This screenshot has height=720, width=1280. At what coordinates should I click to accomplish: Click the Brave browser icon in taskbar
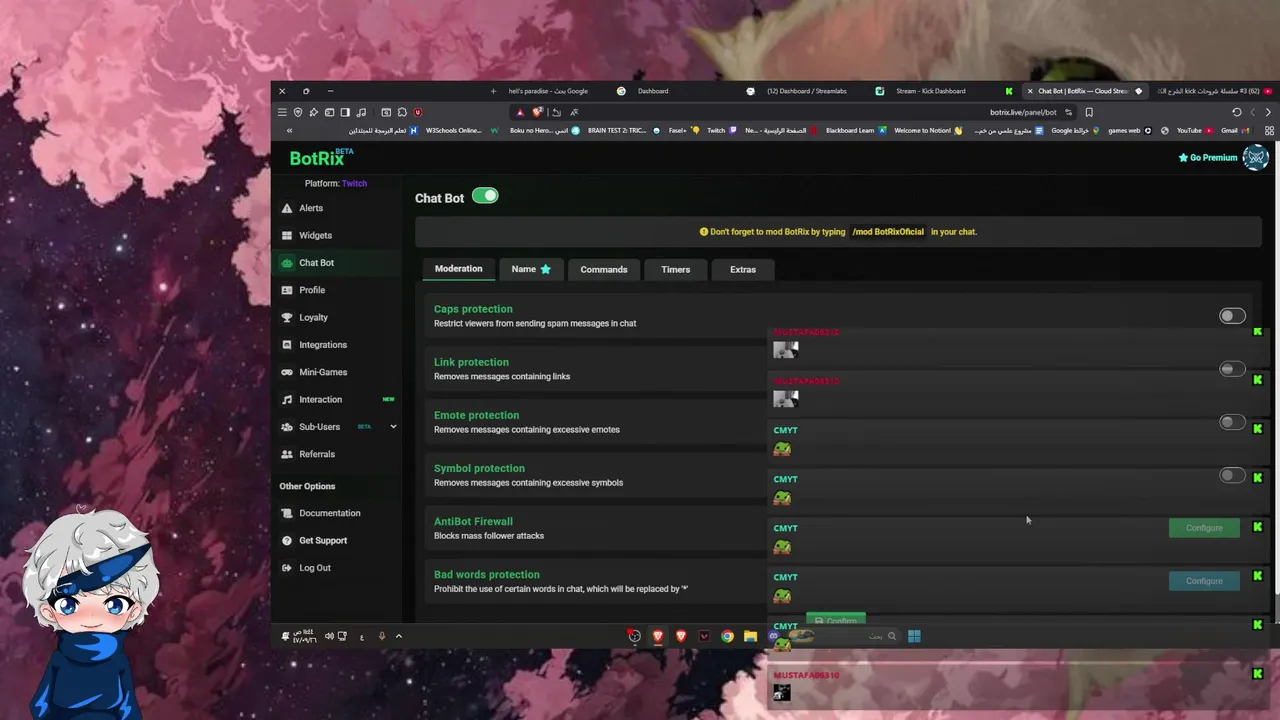click(657, 636)
